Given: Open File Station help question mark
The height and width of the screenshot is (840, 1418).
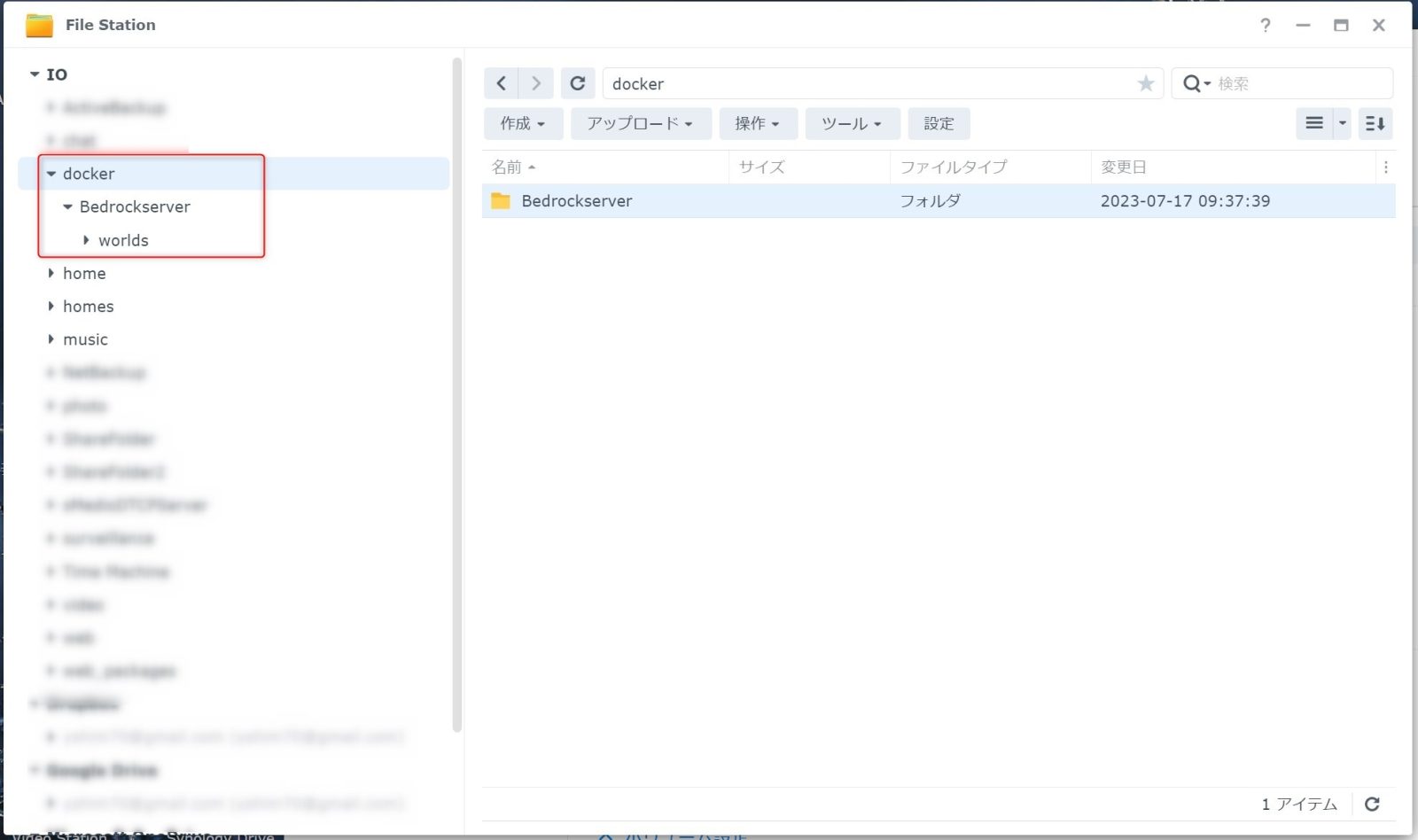Looking at the screenshot, I should click(x=1266, y=25).
